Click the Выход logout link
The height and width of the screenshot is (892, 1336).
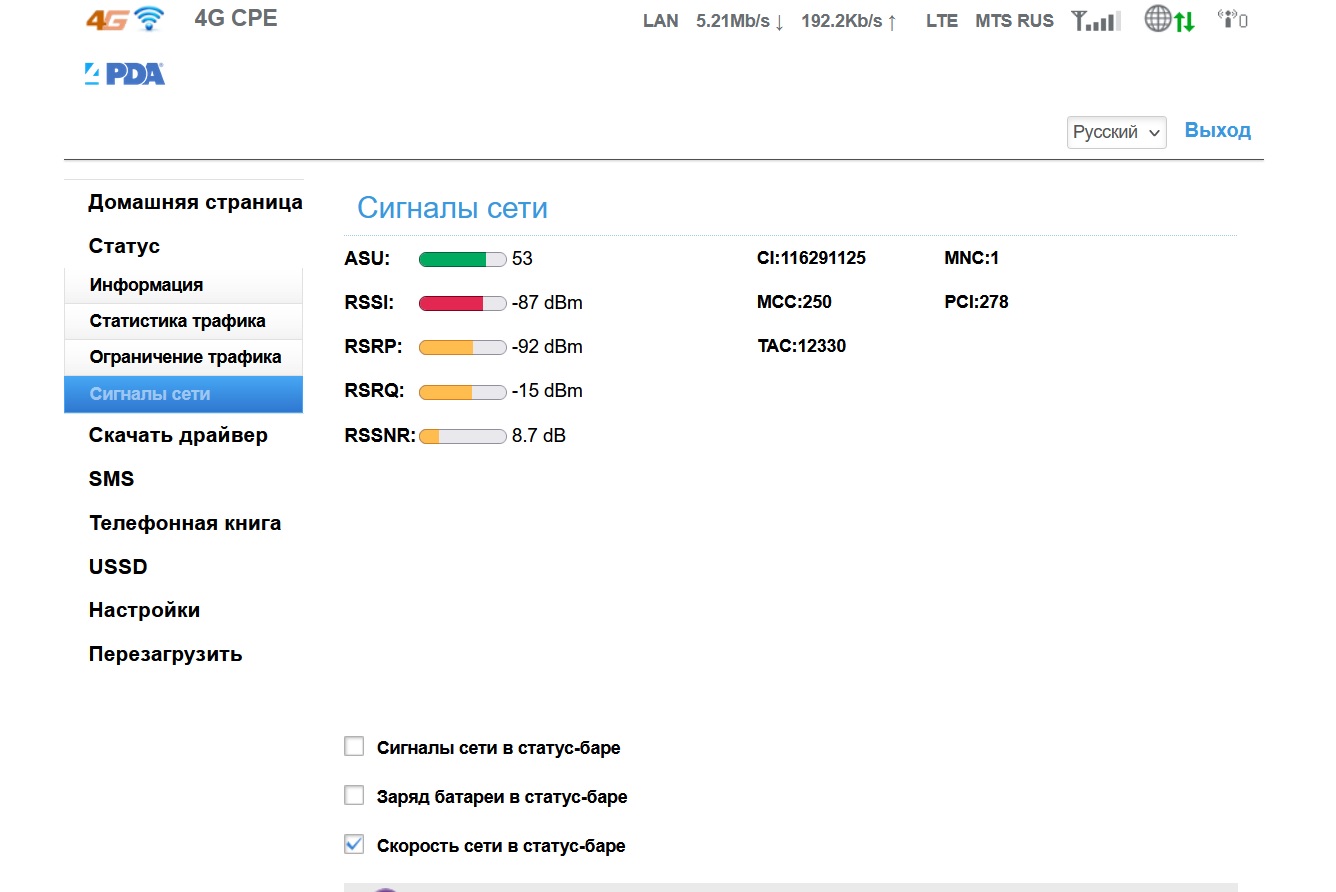tap(1217, 130)
